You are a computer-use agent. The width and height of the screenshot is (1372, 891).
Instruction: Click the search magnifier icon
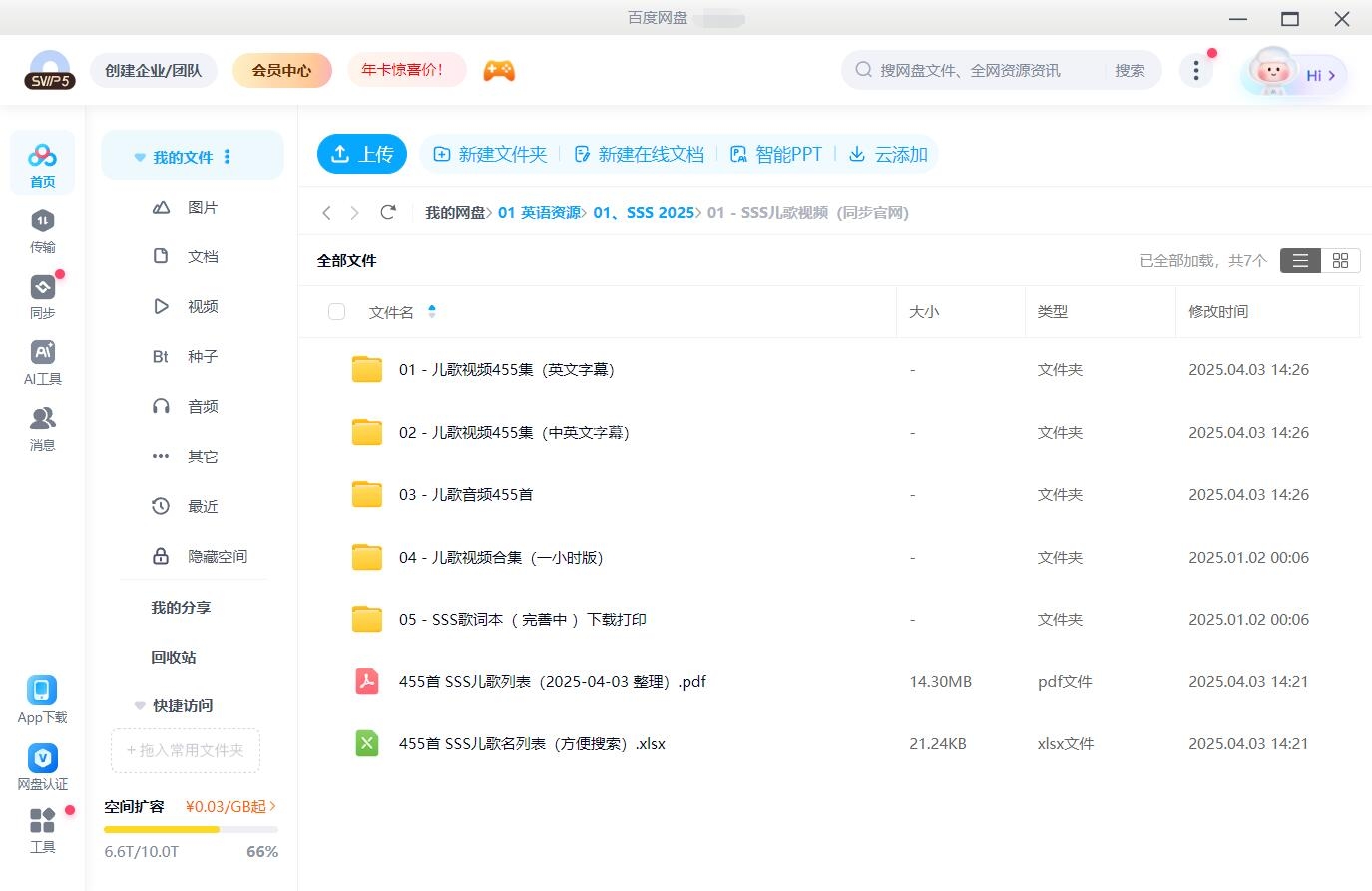pyautogui.click(x=864, y=70)
